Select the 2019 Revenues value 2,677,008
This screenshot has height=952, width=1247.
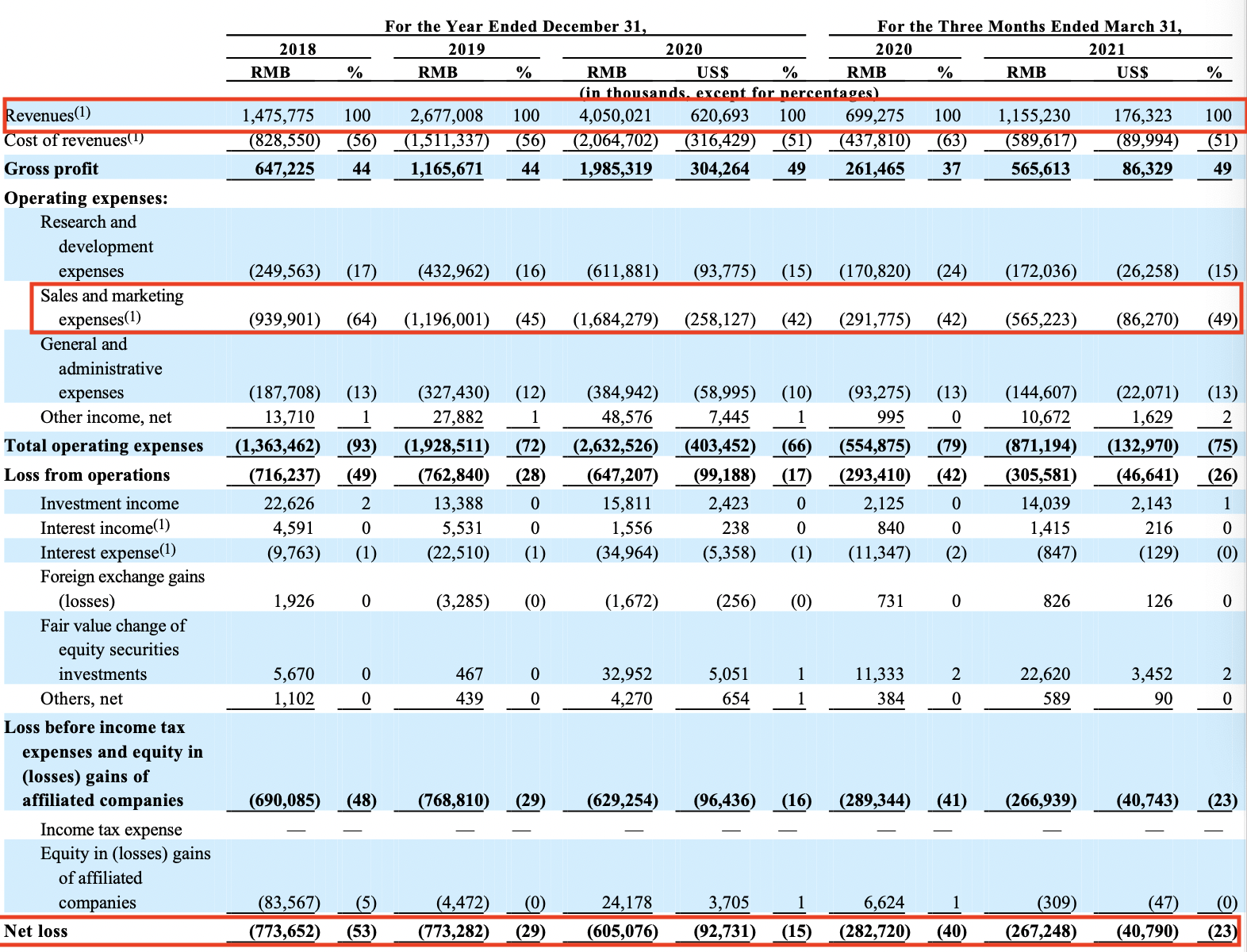pos(446,116)
